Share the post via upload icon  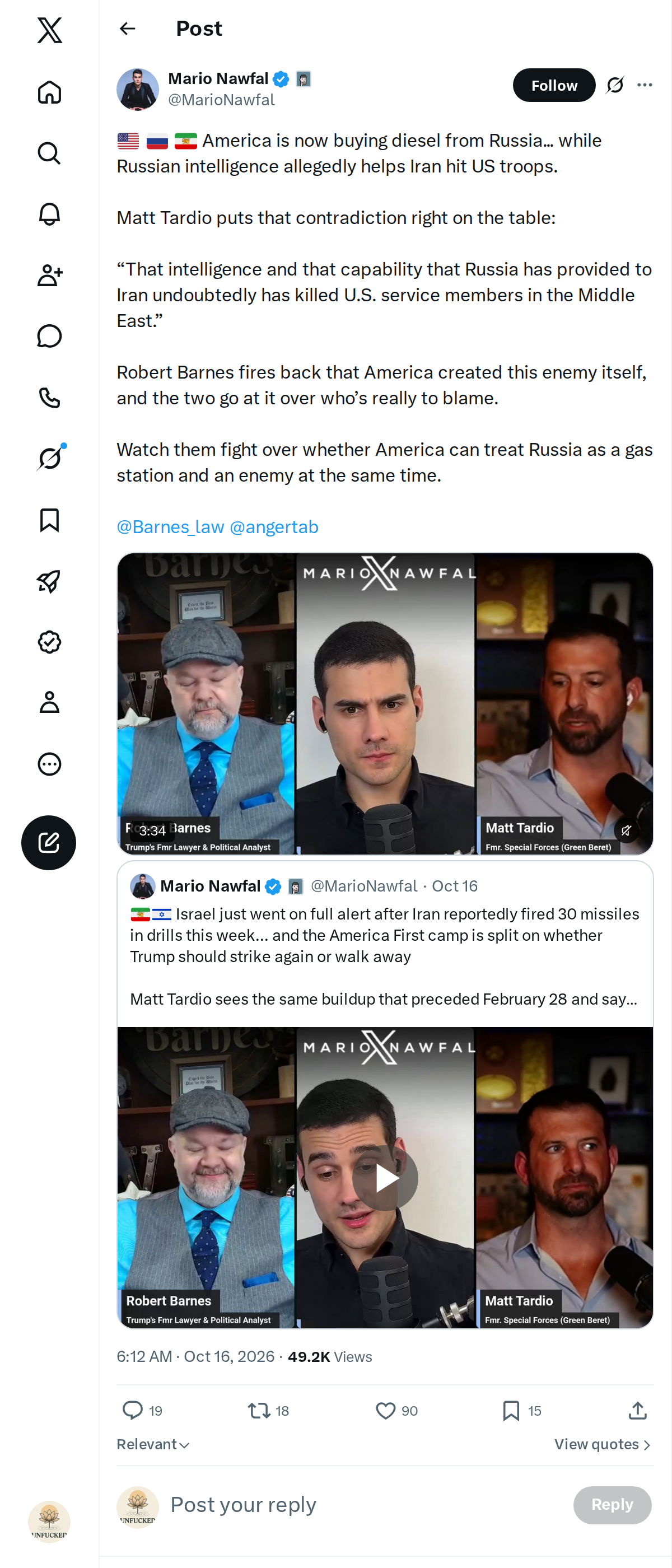[637, 1410]
